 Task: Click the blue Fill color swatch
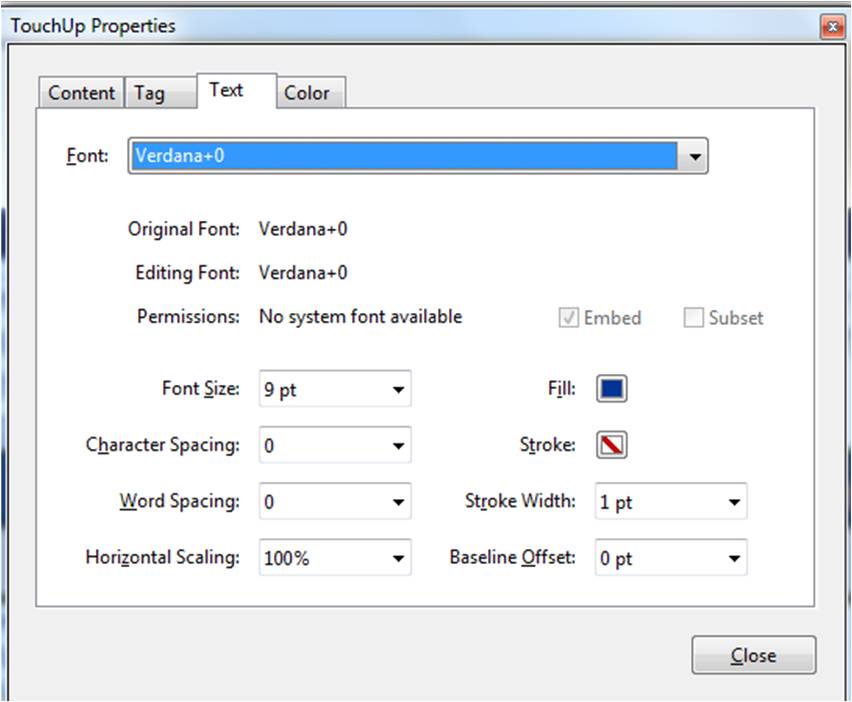tap(612, 389)
